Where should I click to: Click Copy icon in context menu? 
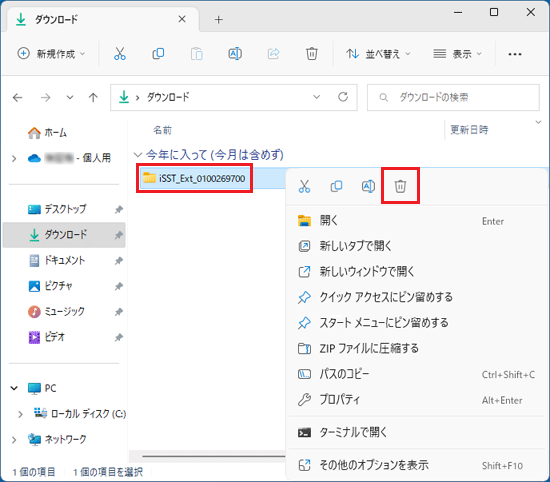336,186
